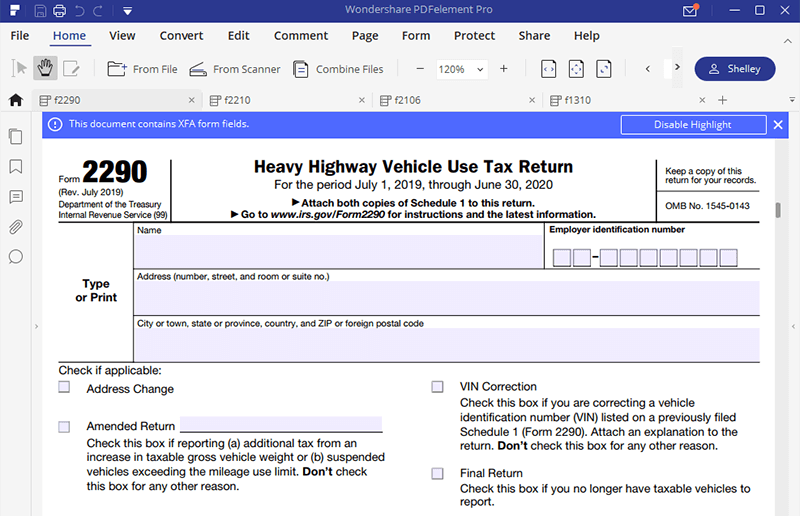The width and height of the screenshot is (800, 516).
Task: Click the Home icon beside tabs
Action: pos(15,100)
